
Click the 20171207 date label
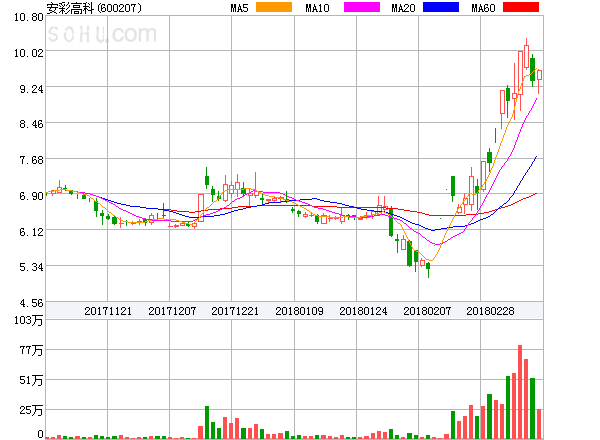click(x=172, y=311)
